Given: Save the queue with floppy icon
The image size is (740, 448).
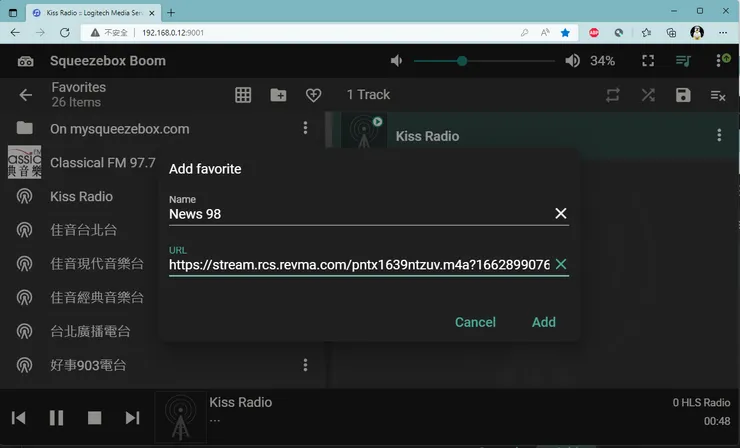Looking at the screenshot, I should [x=683, y=95].
